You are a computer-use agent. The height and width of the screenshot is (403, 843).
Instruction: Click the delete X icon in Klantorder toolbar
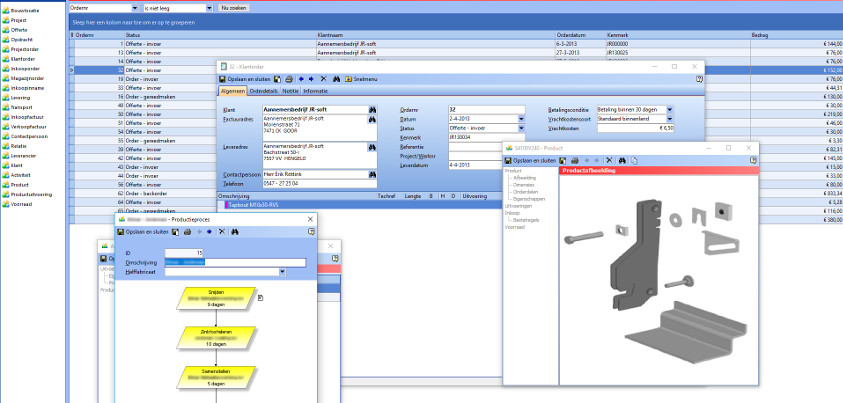pos(322,78)
